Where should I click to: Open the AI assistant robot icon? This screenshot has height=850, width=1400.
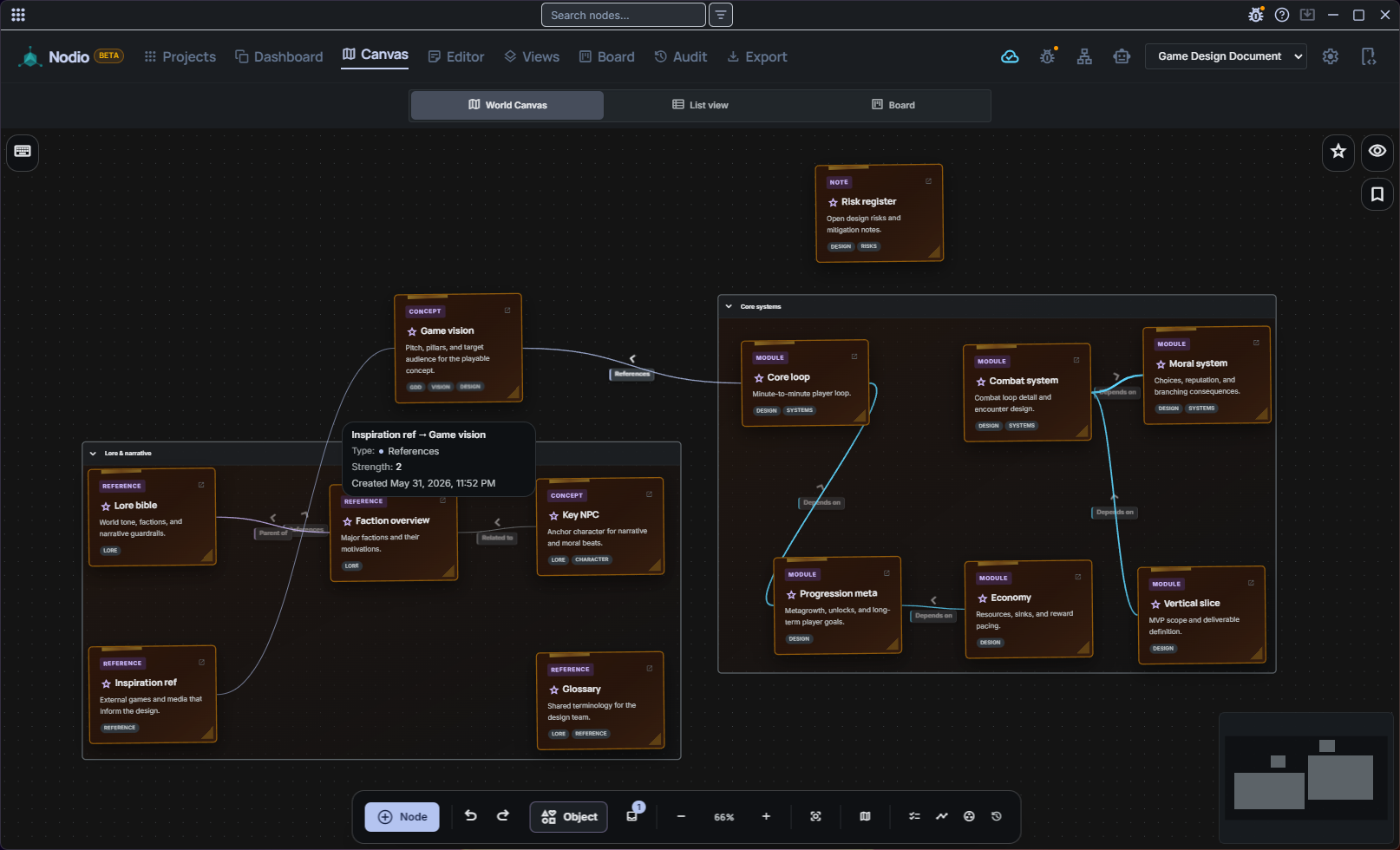coord(1122,56)
